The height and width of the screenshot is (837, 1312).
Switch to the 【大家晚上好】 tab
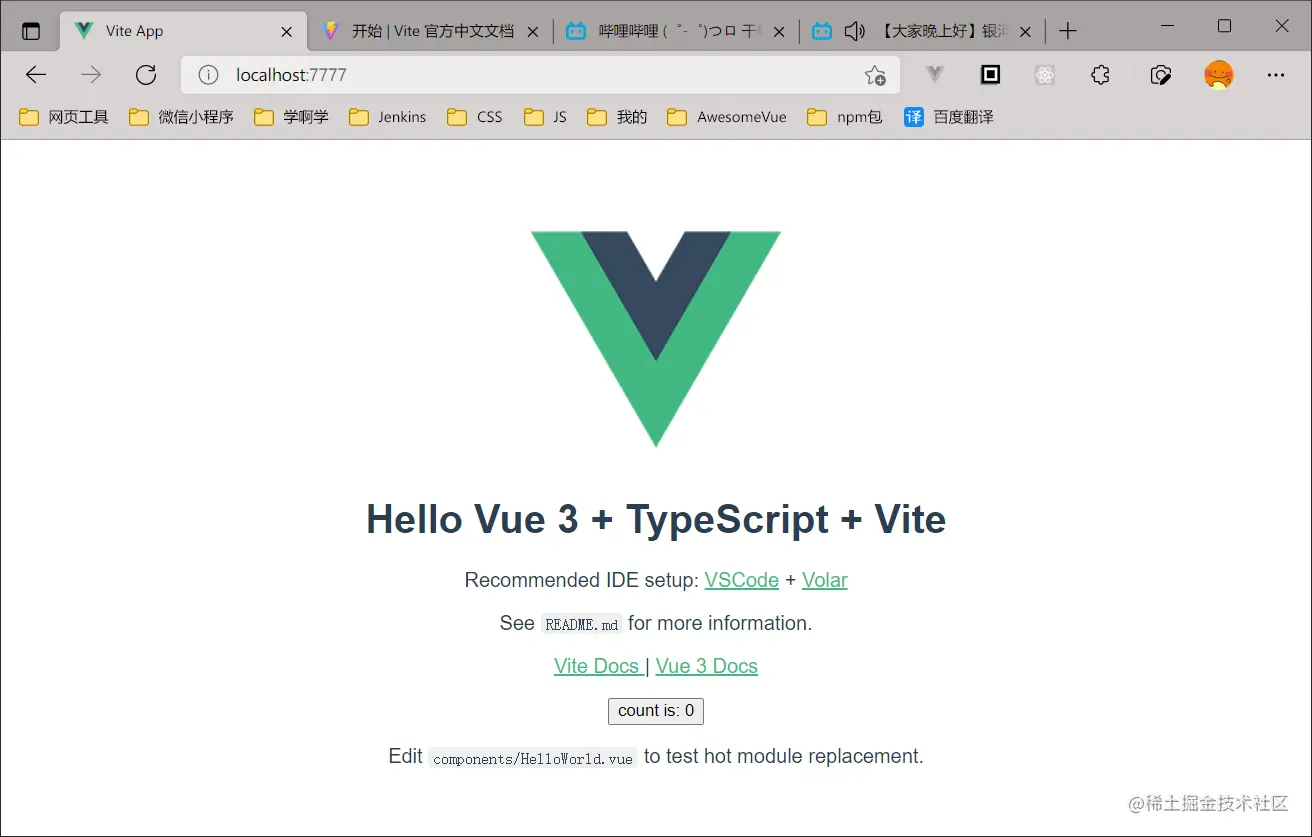(922, 31)
